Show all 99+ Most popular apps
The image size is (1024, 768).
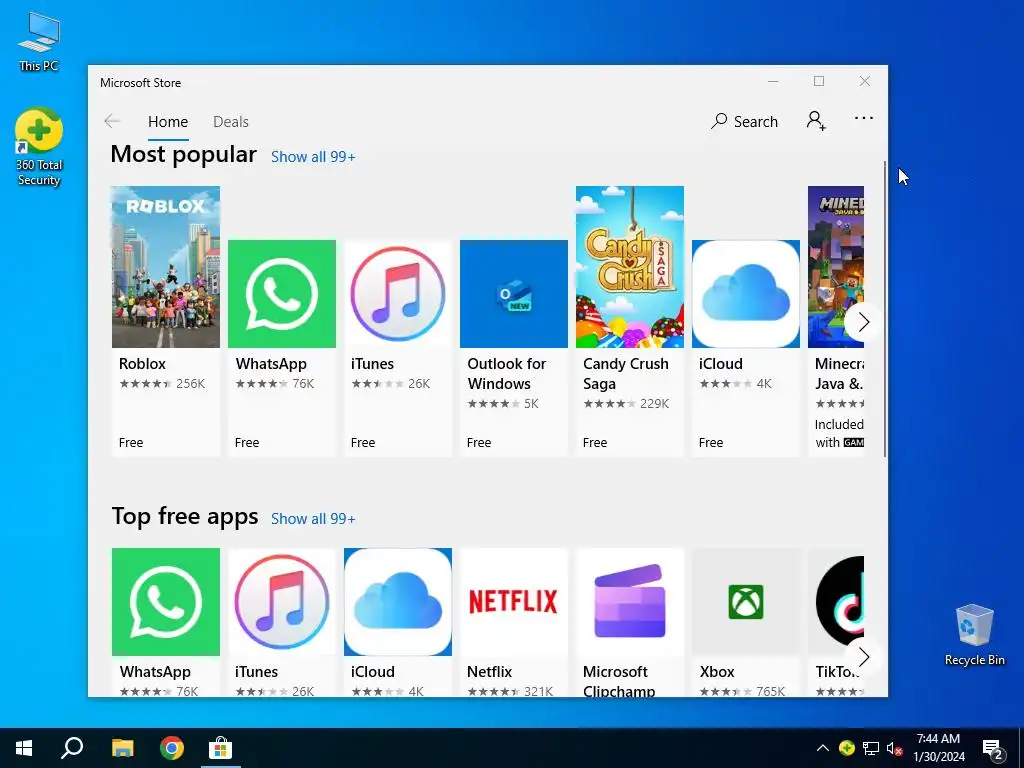pos(313,157)
